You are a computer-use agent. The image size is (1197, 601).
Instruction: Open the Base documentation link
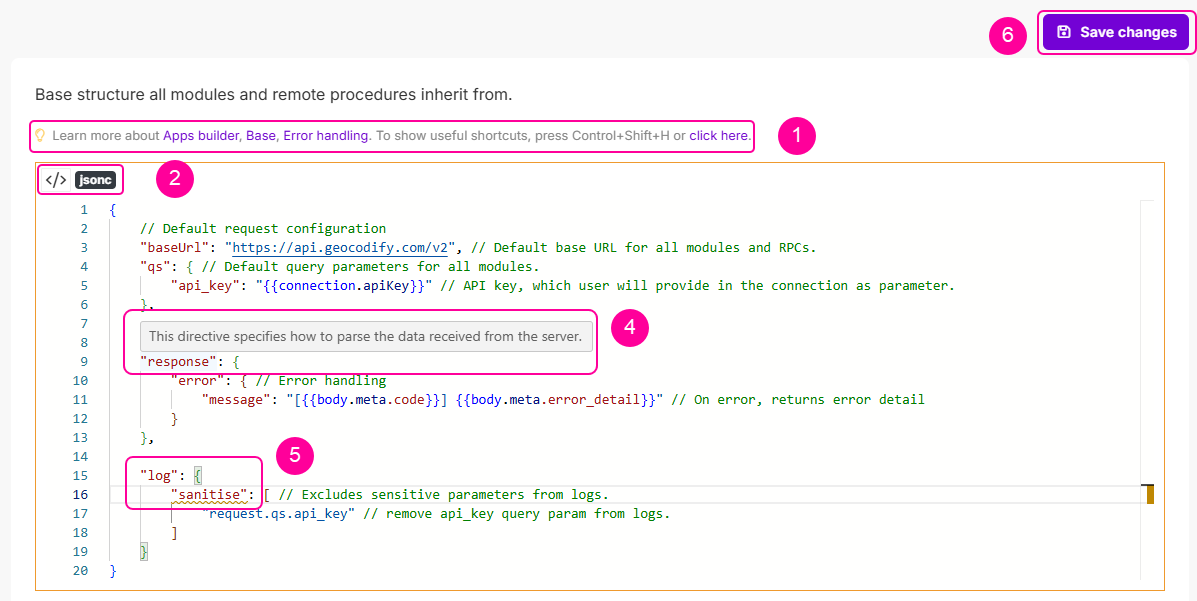point(261,135)
